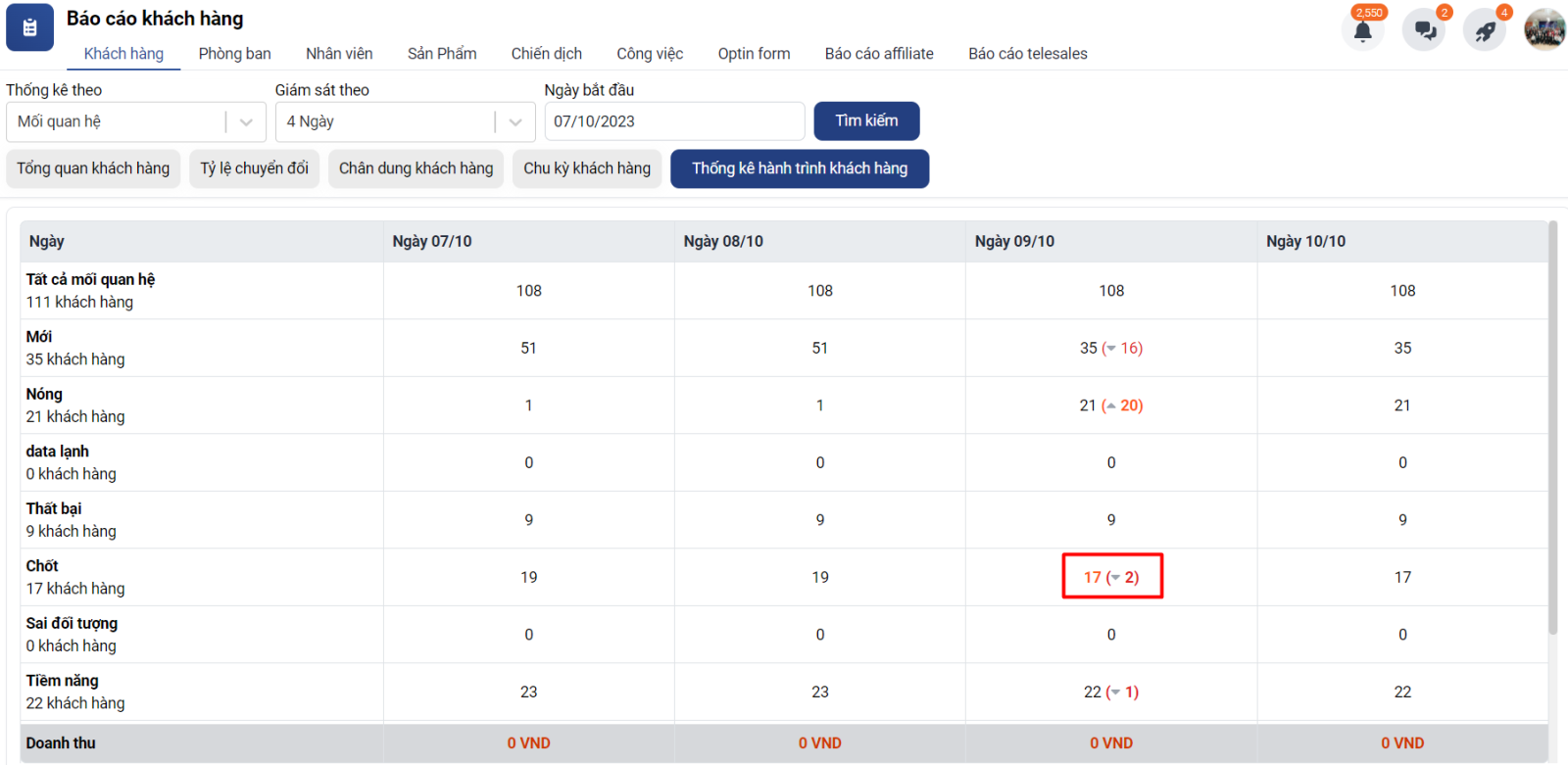This screenshot has width=1568, height=765.
Task: Expand the 'Mối quan hệ' dropdown
Action: coord(246,122)
